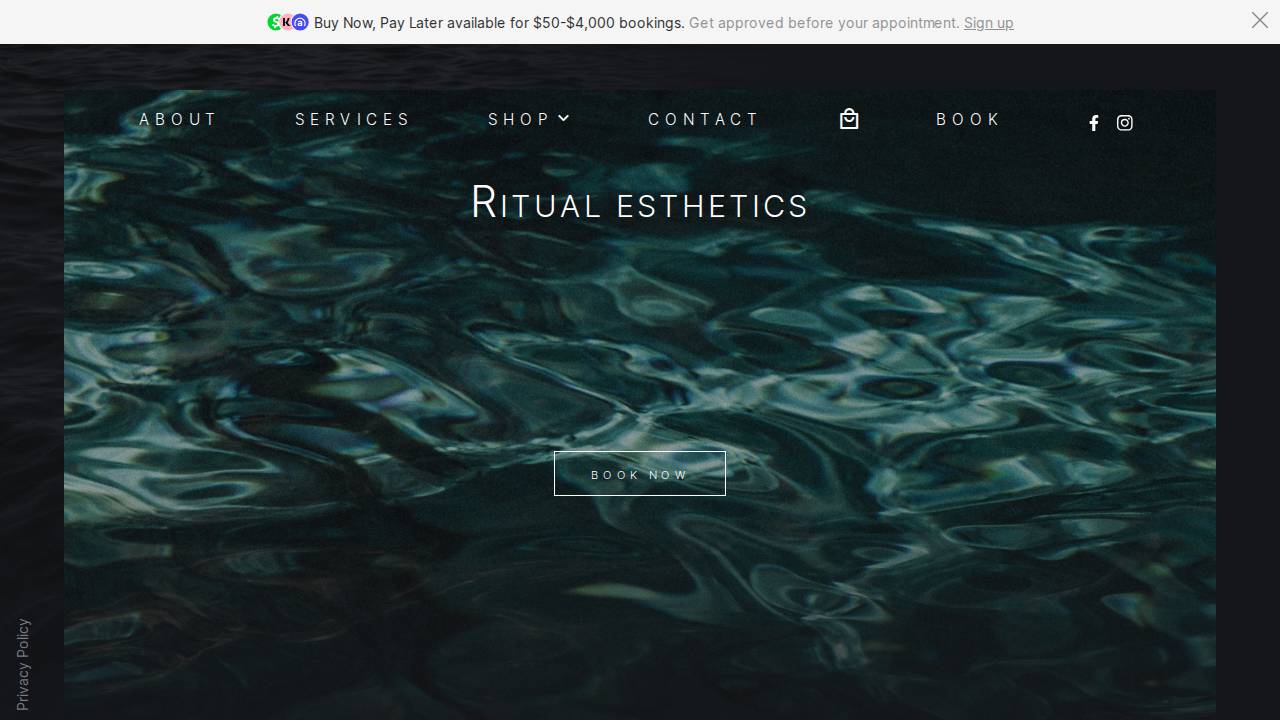Open the SHOP menu
The width and height of the screenshot is (1280, 720).
(517, 119)
